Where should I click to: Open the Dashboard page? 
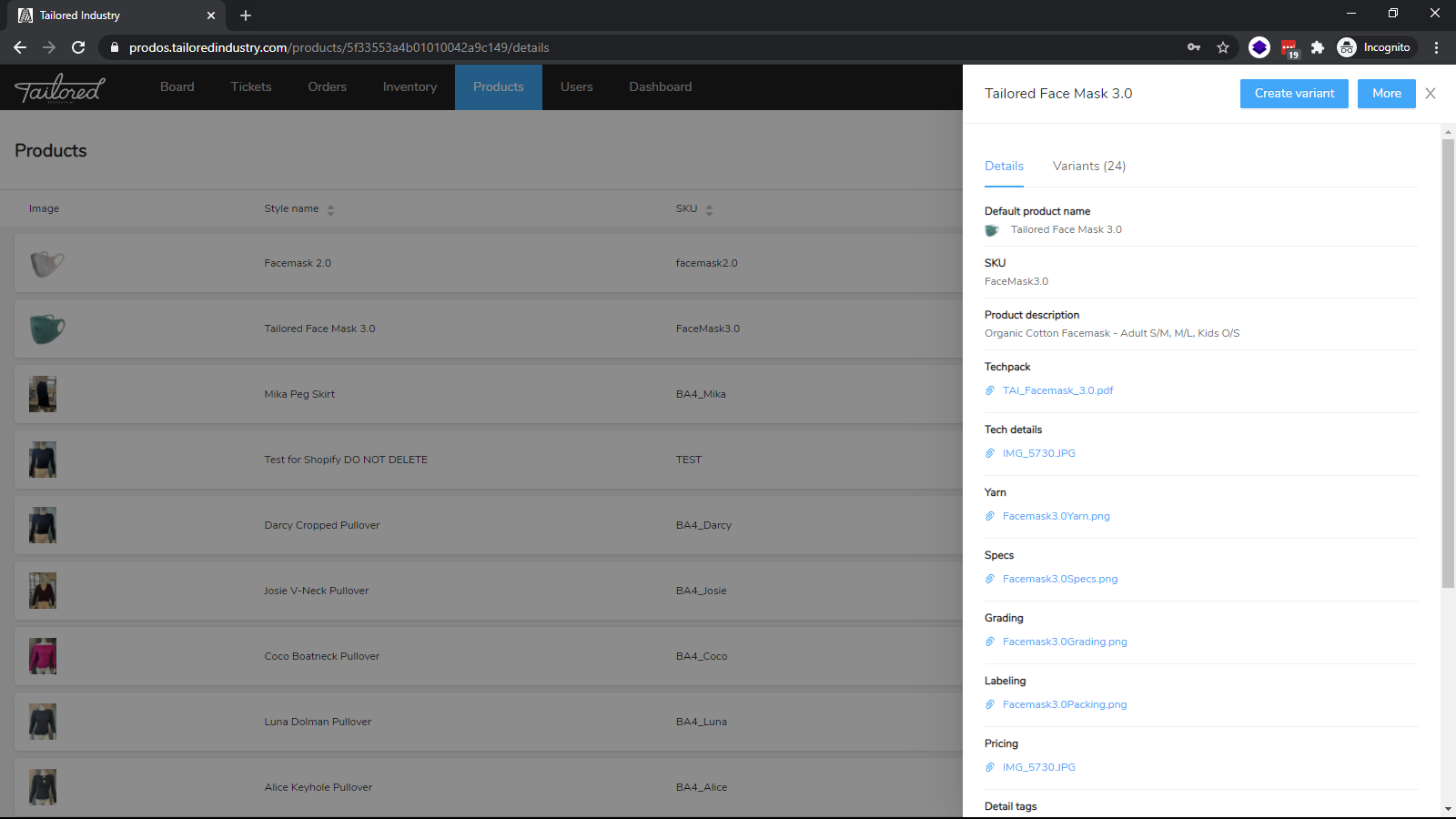661,87
